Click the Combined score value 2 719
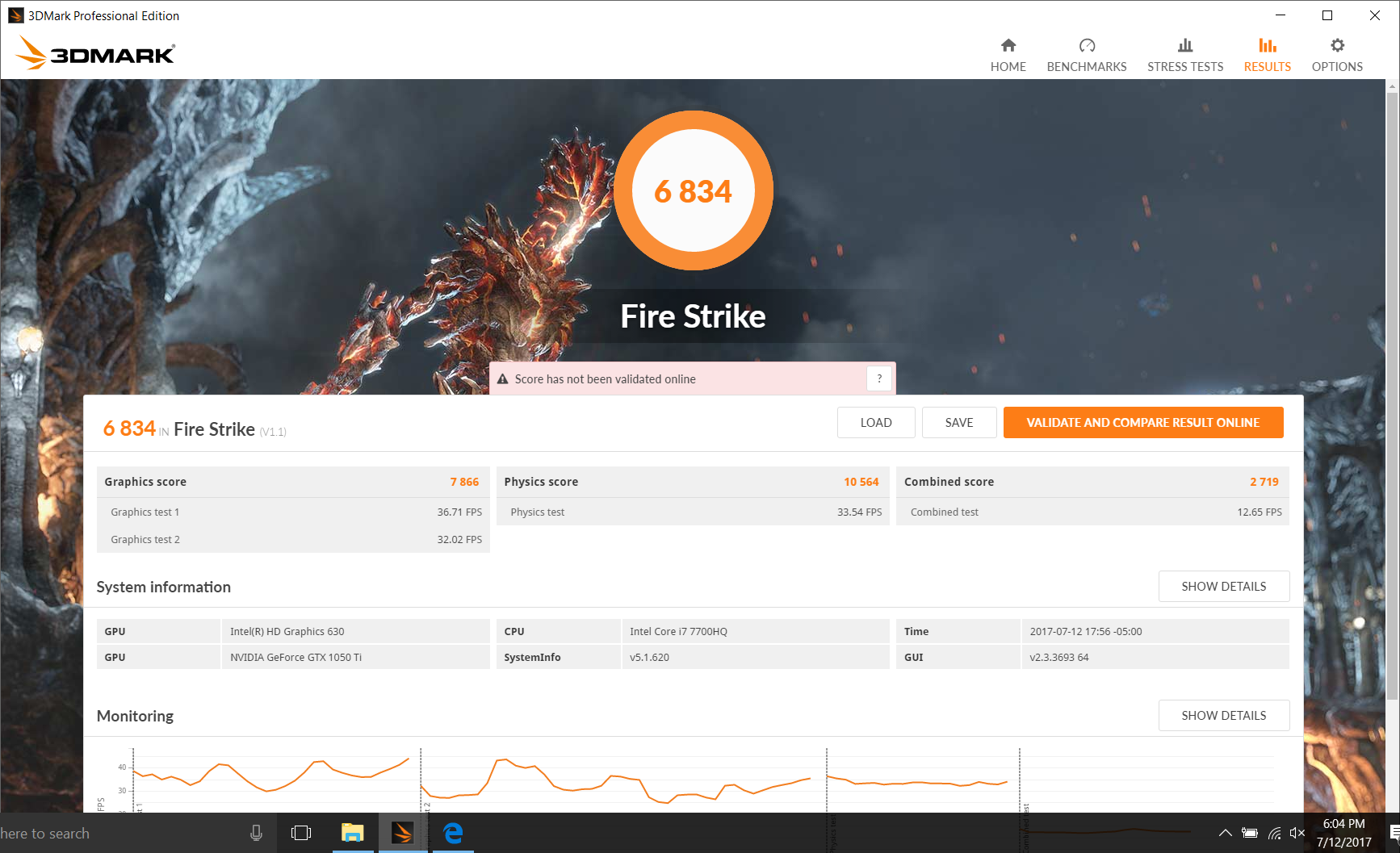Image resolution: width=1400 pixels, height=853 pixels. pos(1264,482)
